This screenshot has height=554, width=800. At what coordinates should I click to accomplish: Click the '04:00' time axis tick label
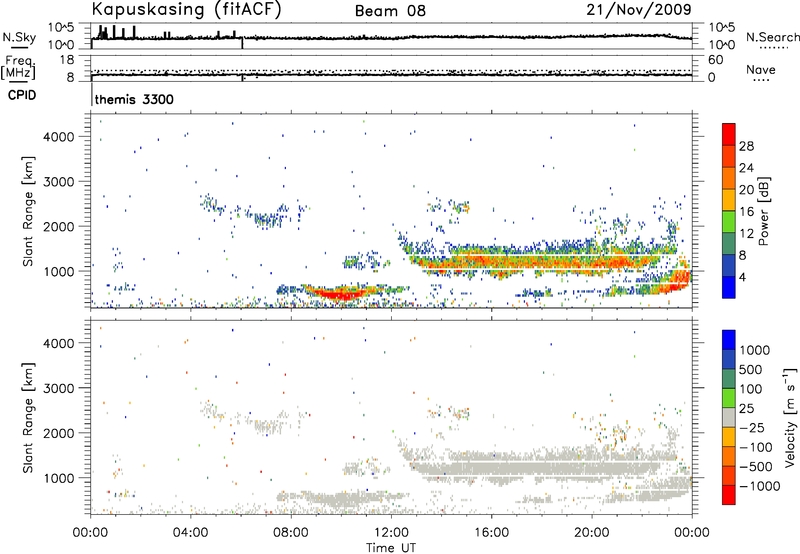[x=190, y=533]
